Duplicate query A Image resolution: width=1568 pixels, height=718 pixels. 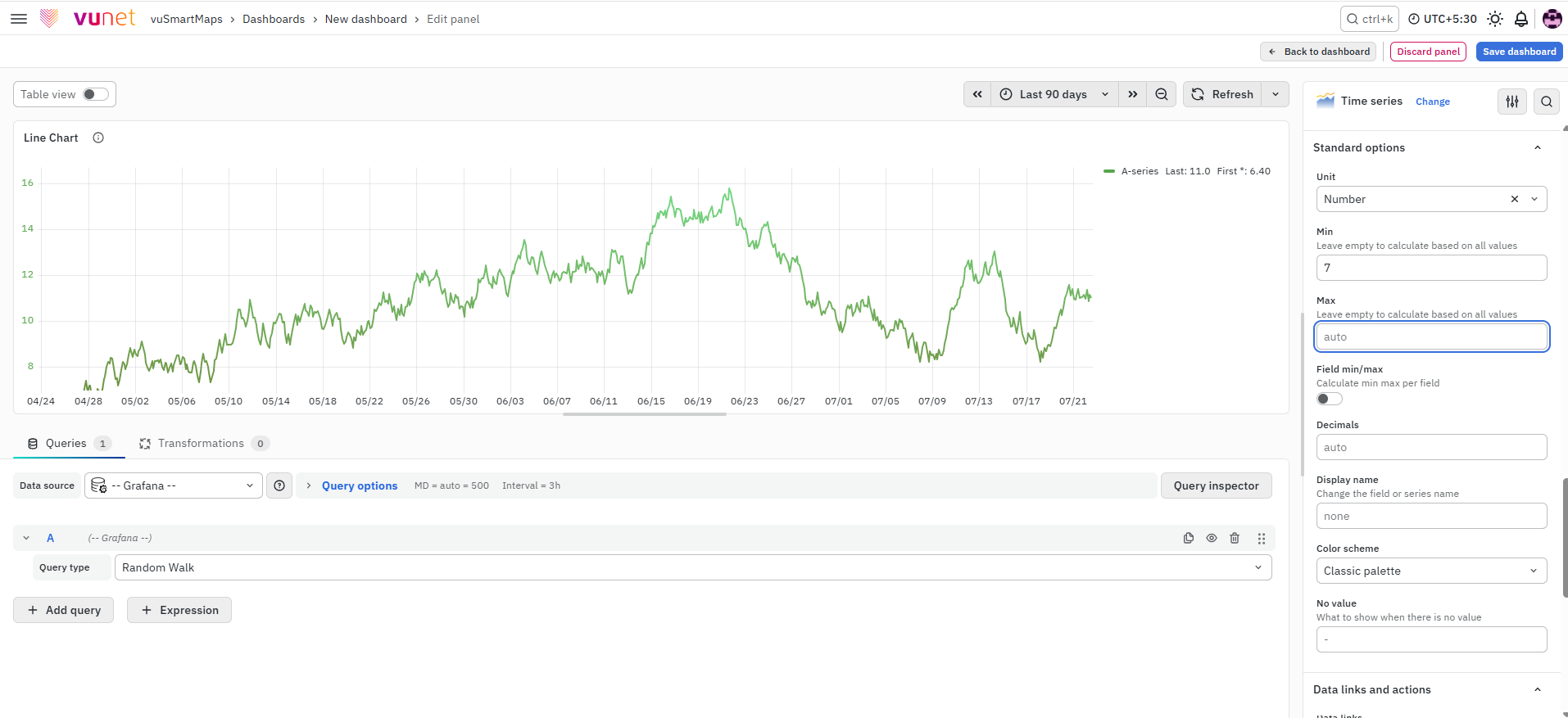(1189, 538)
